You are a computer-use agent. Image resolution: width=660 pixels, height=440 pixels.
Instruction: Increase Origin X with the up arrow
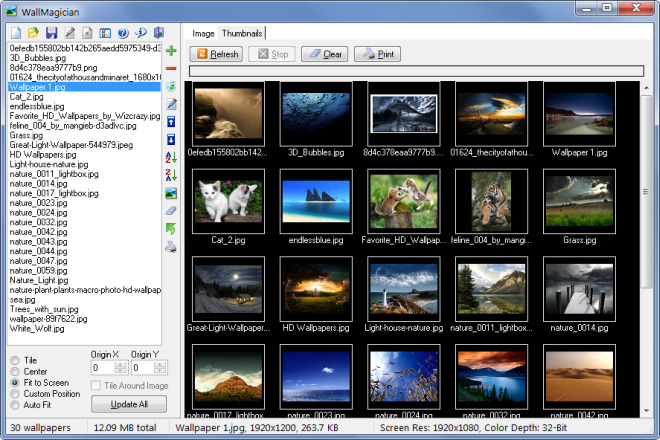121,364
